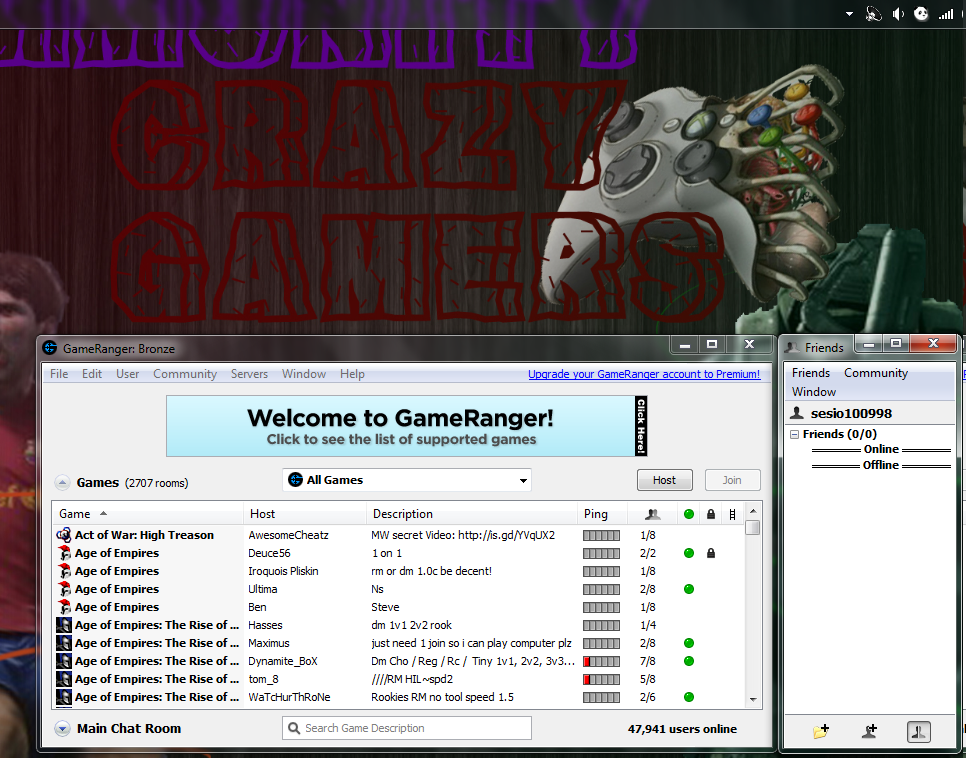966x758 pixels.
Task: Click the lock icon in Deuce56 row
Action: (711, 553)
